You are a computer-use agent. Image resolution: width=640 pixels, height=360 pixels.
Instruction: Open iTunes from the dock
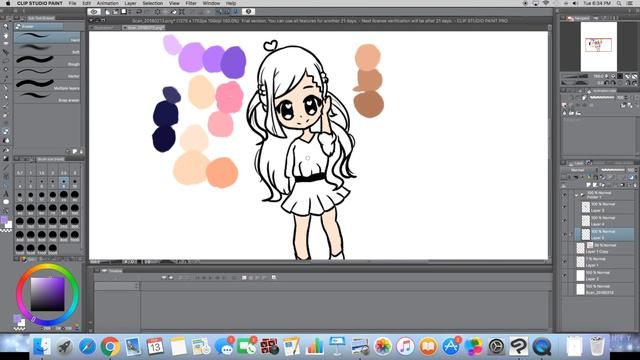[405, 347]
